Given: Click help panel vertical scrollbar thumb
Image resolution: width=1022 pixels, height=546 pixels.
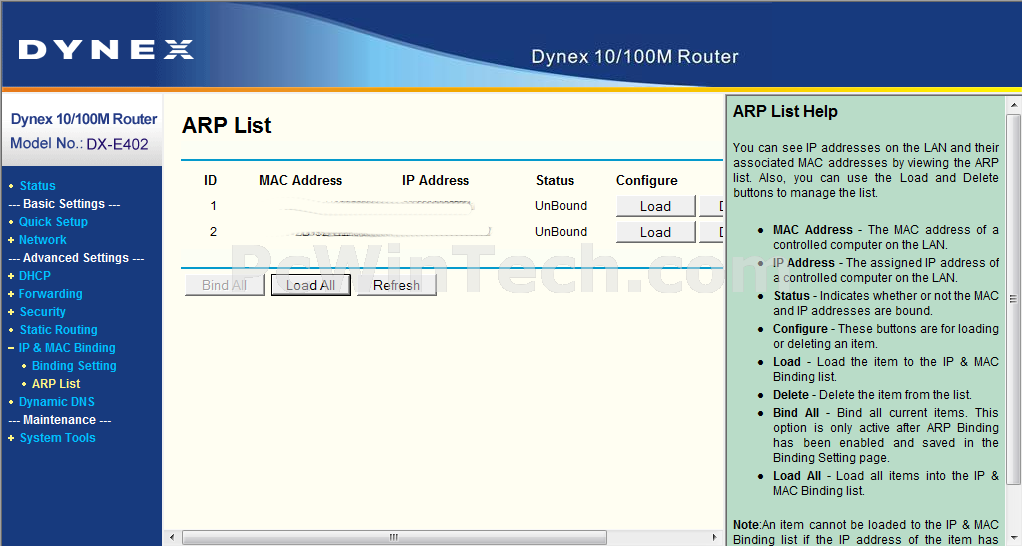Looking at the screenshot, I should 1014,299.
